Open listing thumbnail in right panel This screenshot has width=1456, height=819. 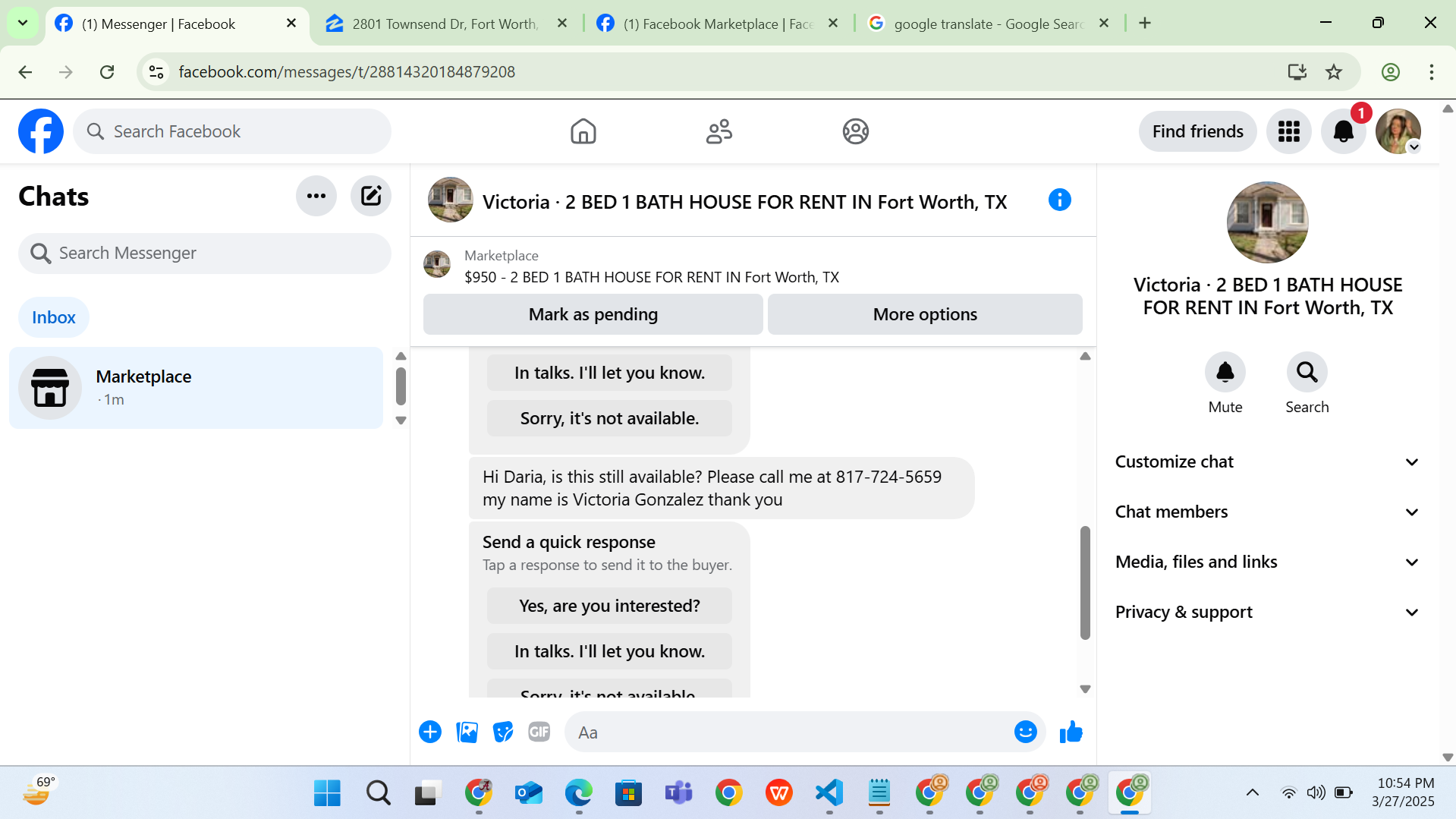click(1268, 222)
